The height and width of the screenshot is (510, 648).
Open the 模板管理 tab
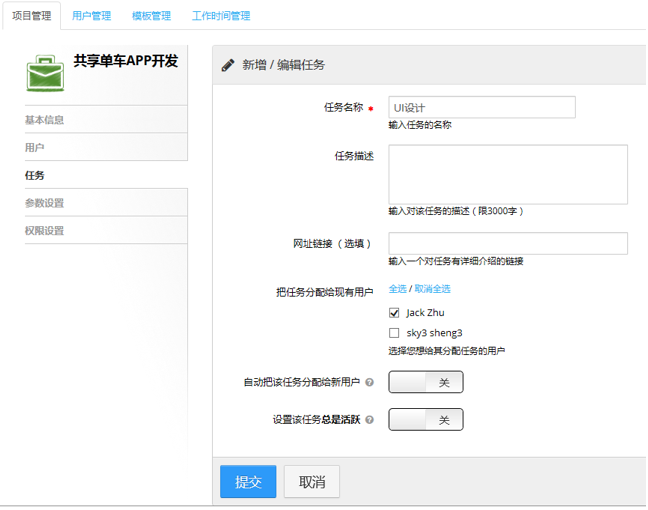coord(151,16)
